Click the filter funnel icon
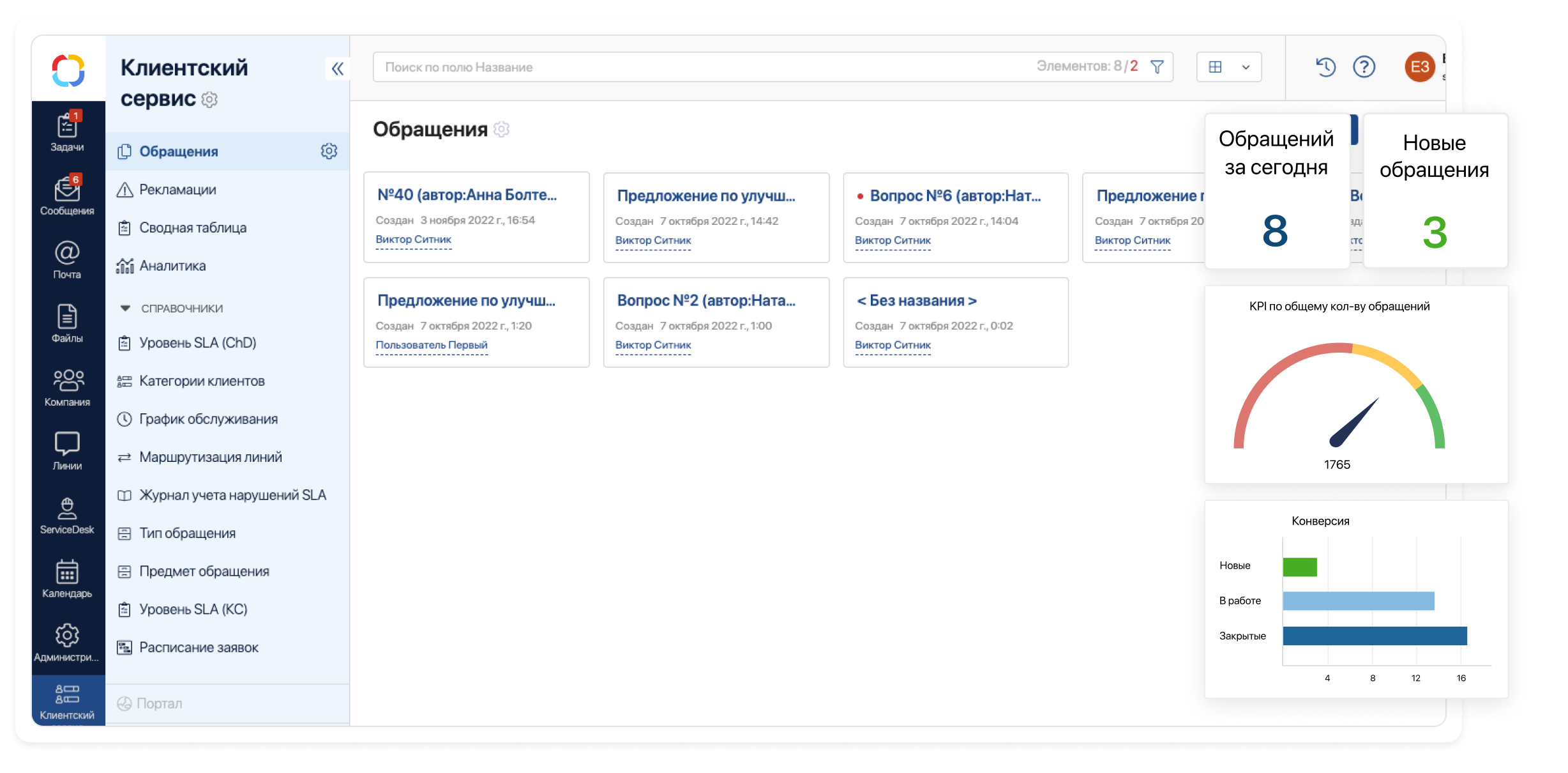 pos(1157,66)
